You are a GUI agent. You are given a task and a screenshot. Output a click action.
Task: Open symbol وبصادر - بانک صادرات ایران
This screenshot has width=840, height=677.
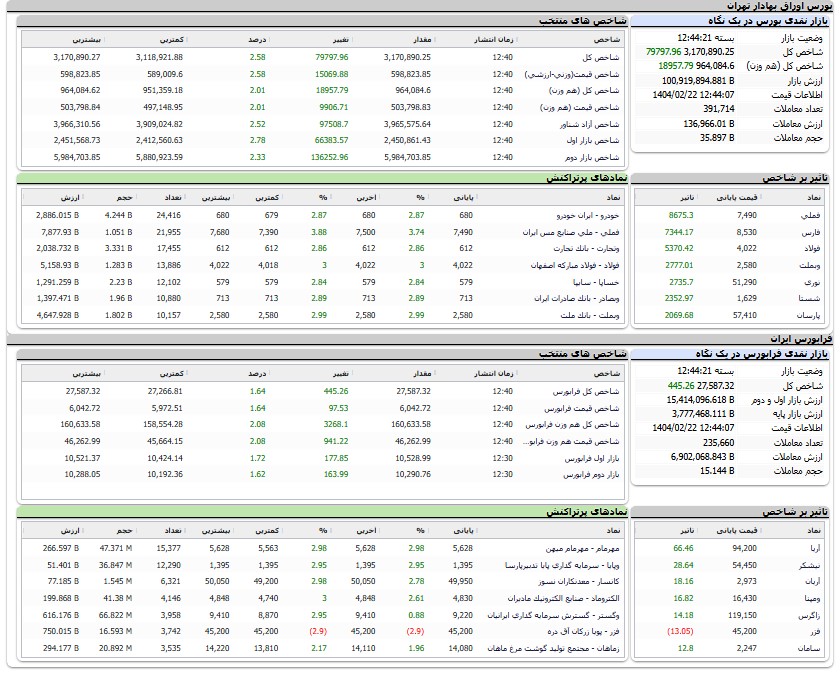pyautogui.click(x=576, y=298)
